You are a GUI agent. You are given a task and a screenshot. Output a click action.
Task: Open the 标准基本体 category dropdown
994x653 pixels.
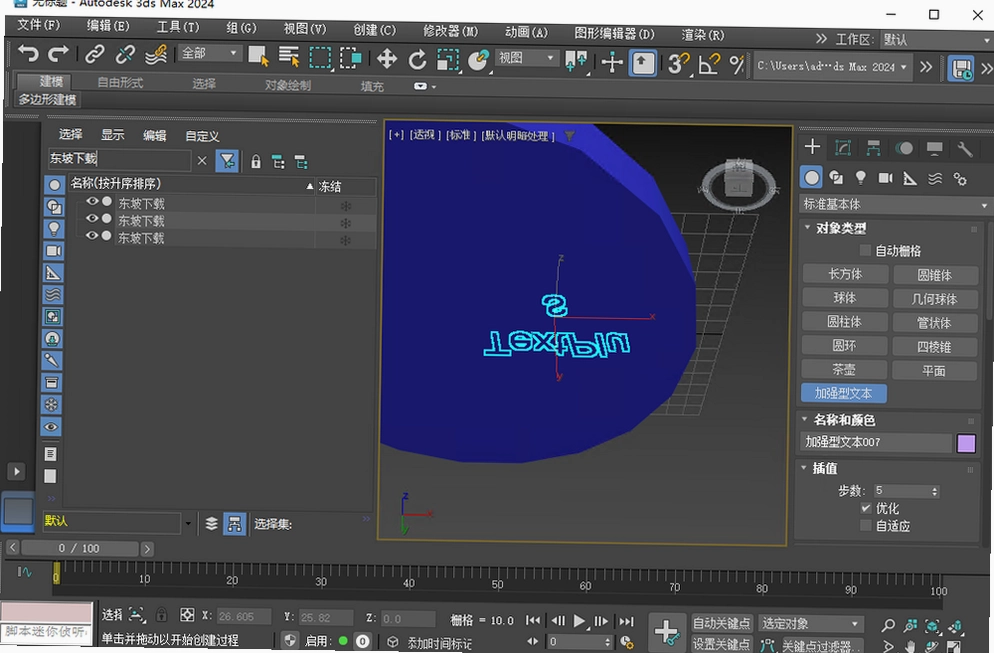[895, 205]
